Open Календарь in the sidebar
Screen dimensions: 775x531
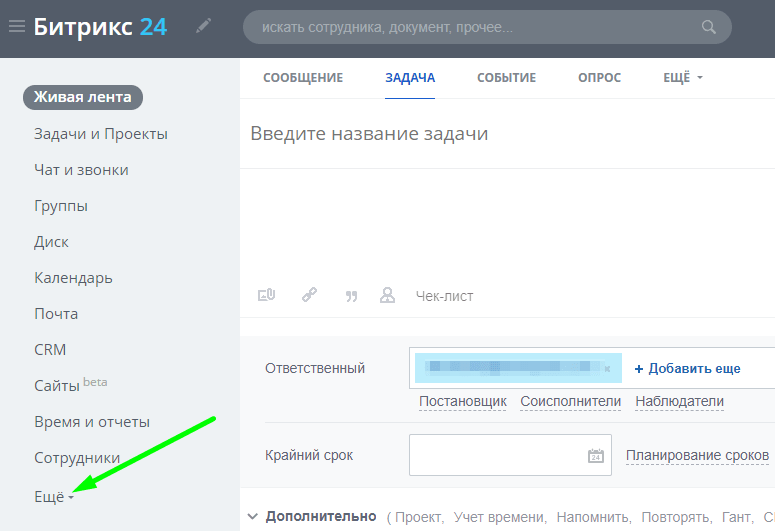[x=73, y=278]
